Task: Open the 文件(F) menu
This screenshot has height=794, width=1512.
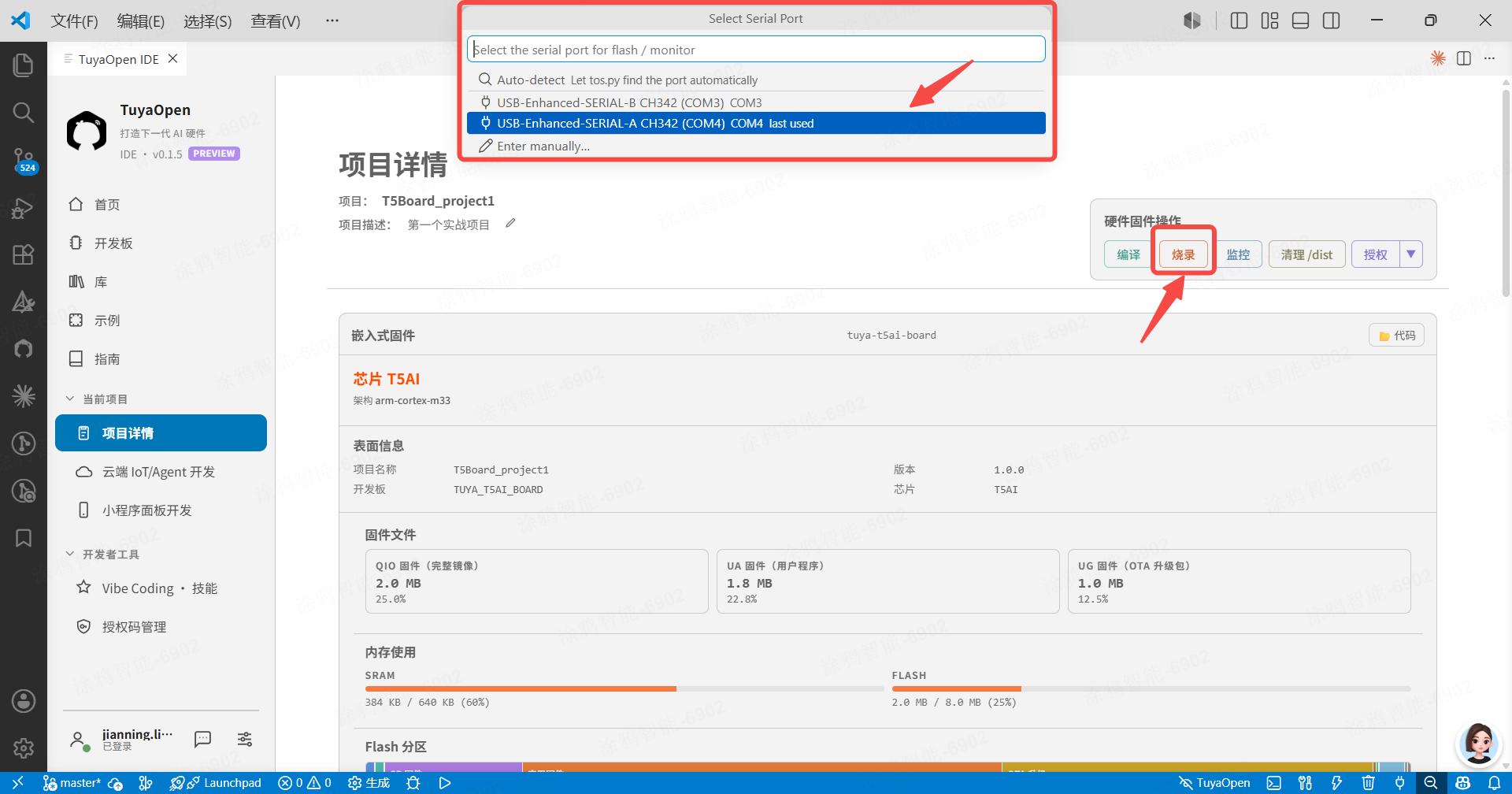Action: [74, 21]
